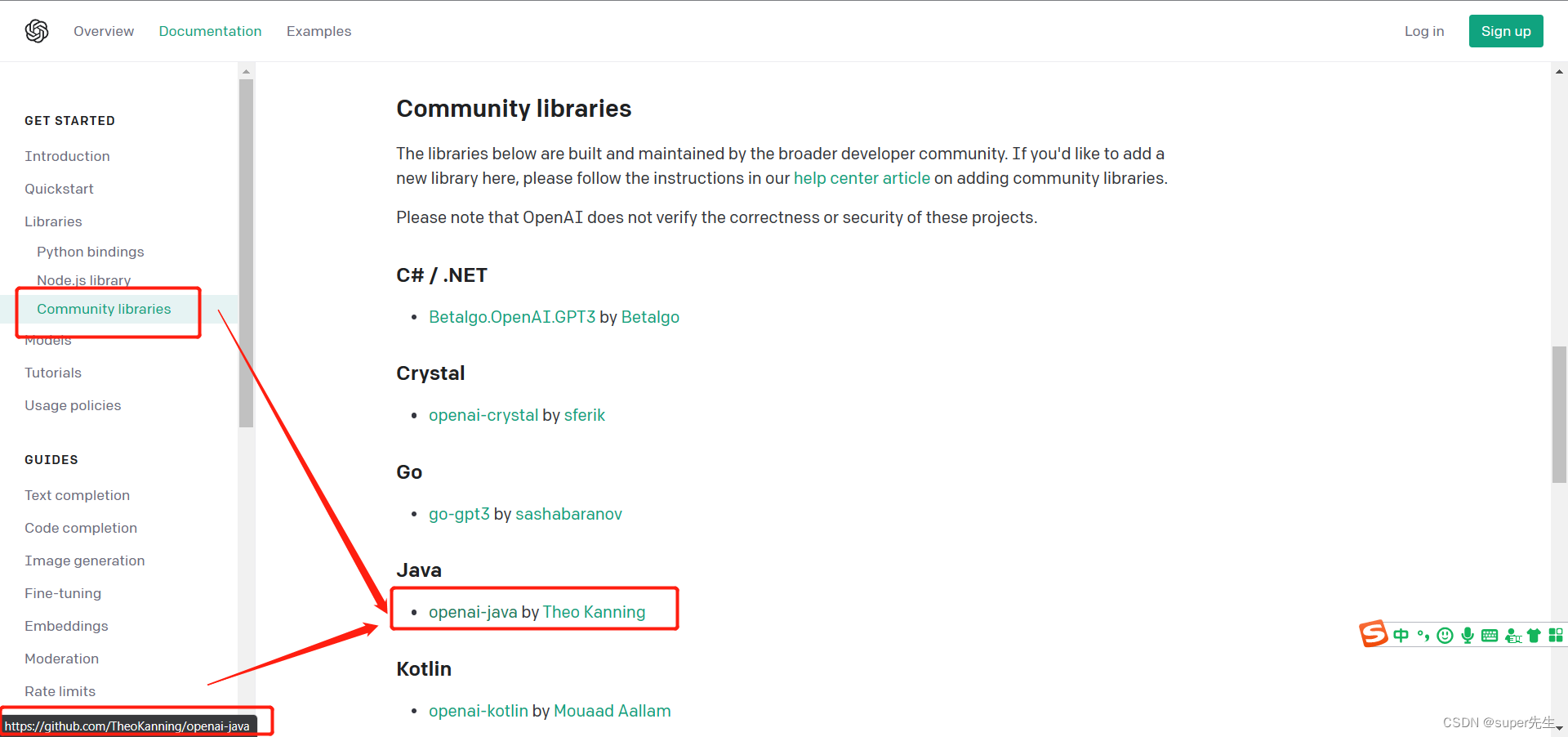1568x737 pixels.
Task: Click the Go section heading
Action: tap(409, 472)
